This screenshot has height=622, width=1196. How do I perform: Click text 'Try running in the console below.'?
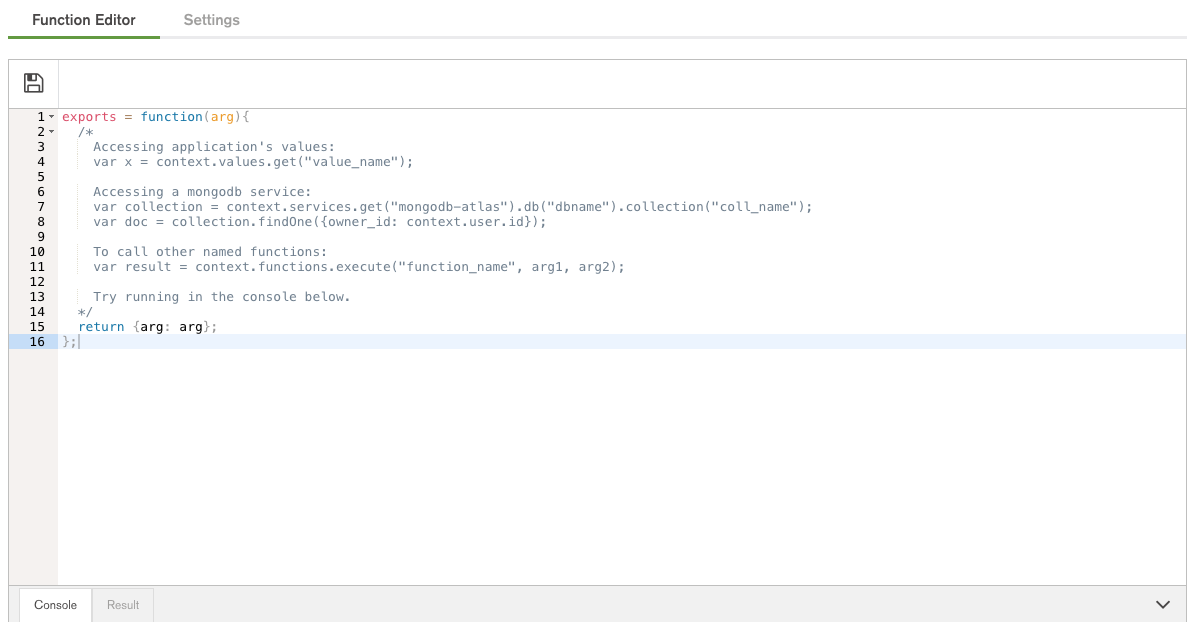point(222,297)
